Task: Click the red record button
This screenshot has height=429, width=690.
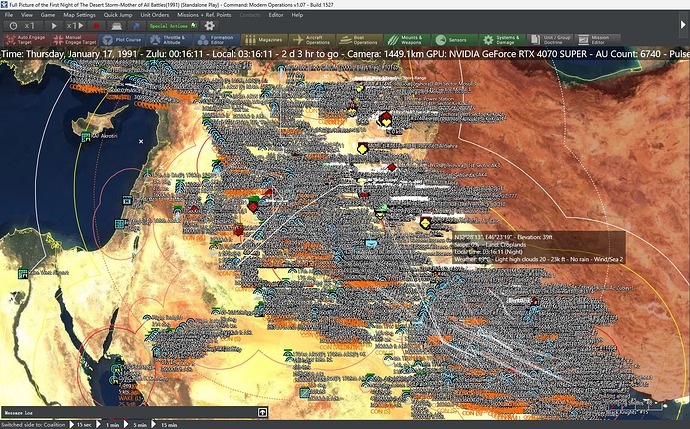Action: tap(96, 26)
